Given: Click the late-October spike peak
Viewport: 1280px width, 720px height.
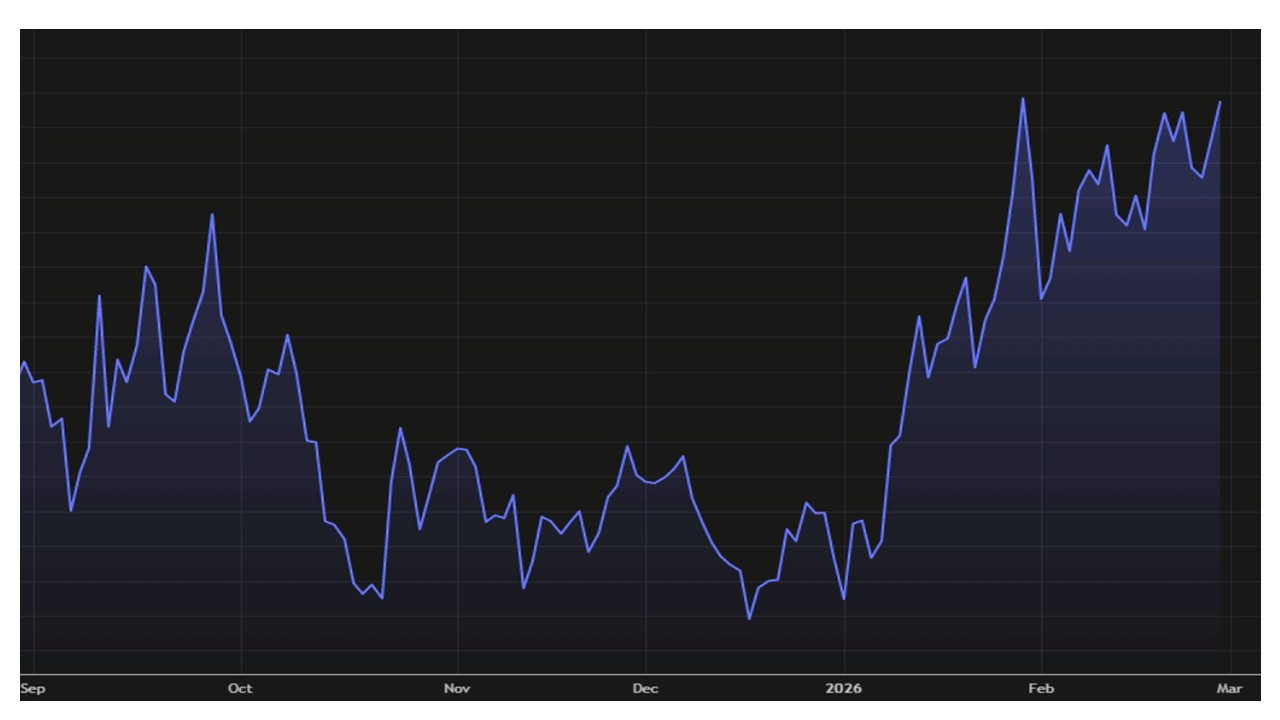Looking at the screenshot, I should click(400, 428).
